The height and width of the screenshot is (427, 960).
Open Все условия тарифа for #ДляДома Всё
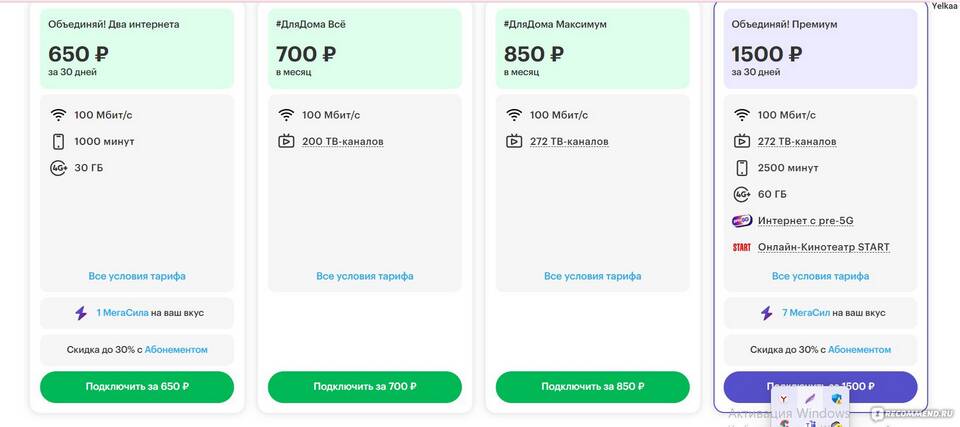coord(365,276)
